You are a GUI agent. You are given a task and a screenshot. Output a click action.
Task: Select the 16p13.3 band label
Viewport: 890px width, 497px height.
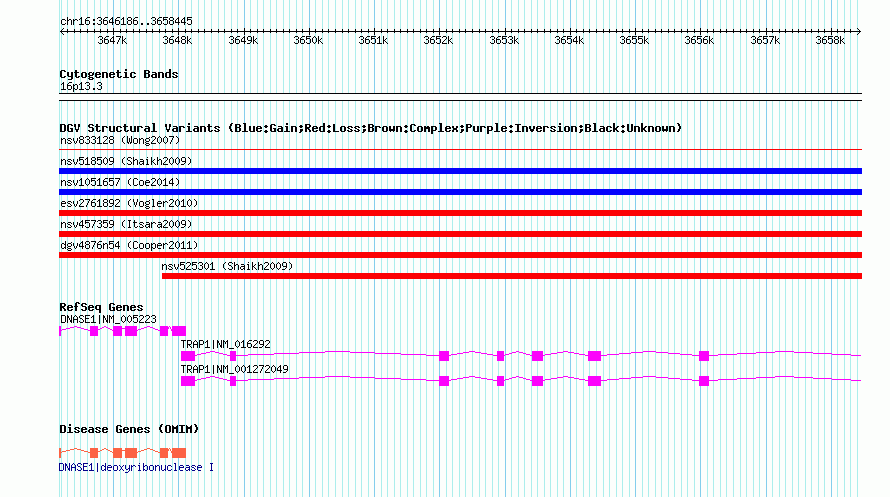(81, 86)
